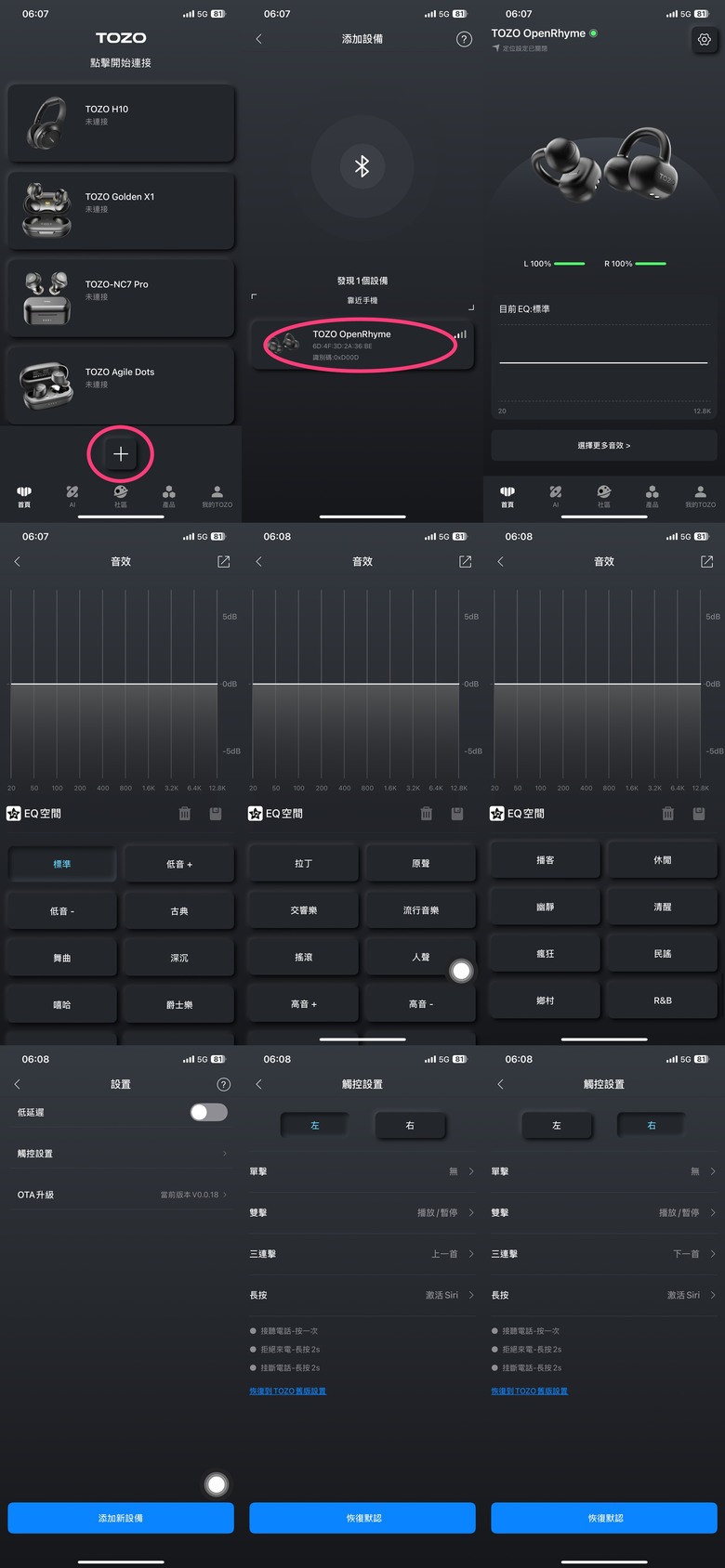The width and height of the screenshot is (725, 1568).
Task: Select discovered TOZO OpenRhyme device row
Action: coord(362,345)
